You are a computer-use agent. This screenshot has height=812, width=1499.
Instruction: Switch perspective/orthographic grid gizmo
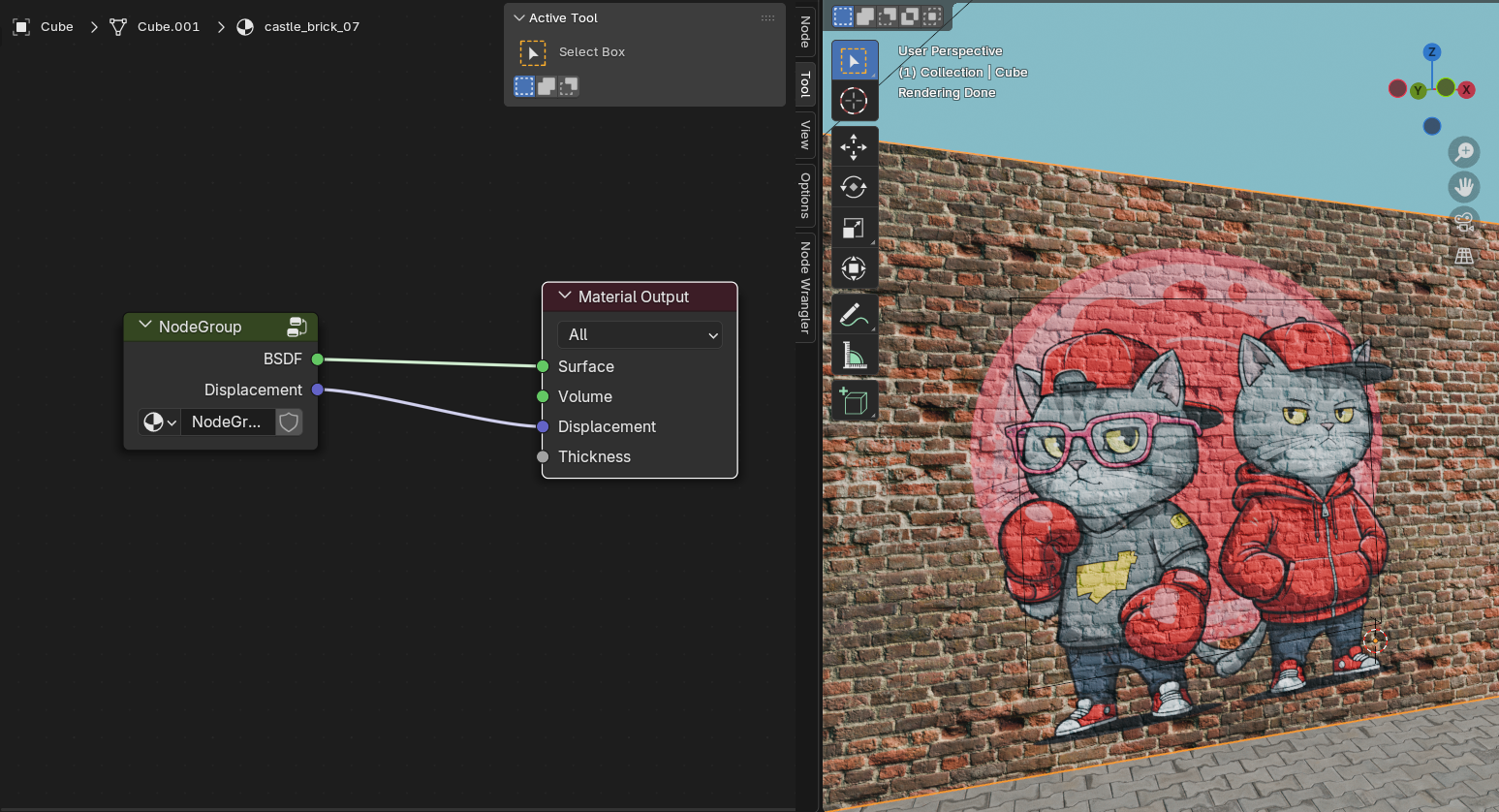coord(1464,257)
